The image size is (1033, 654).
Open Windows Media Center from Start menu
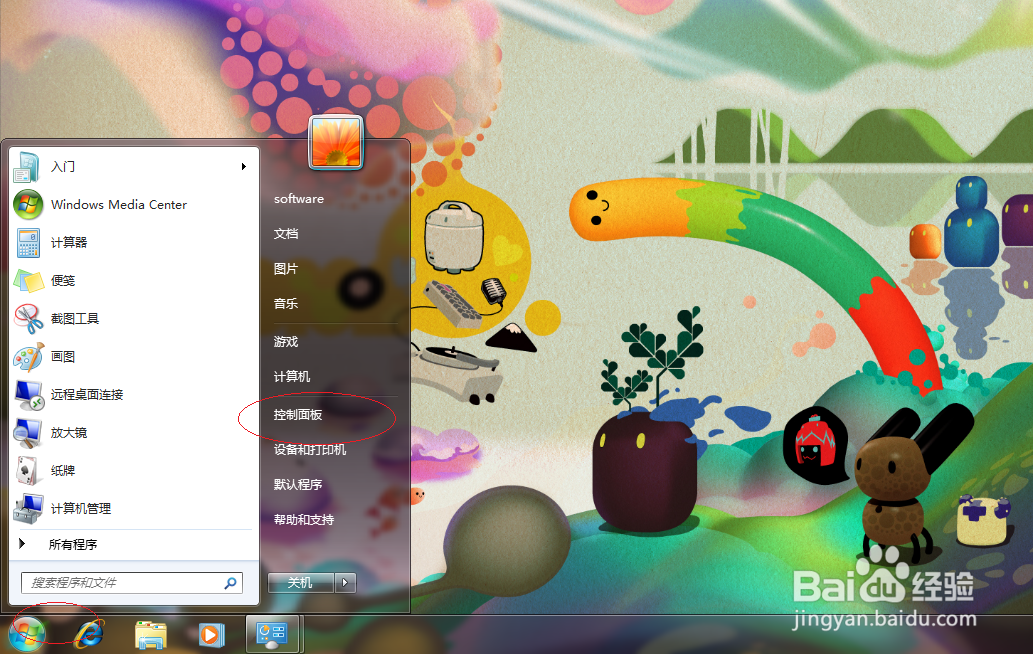[120, 204]
